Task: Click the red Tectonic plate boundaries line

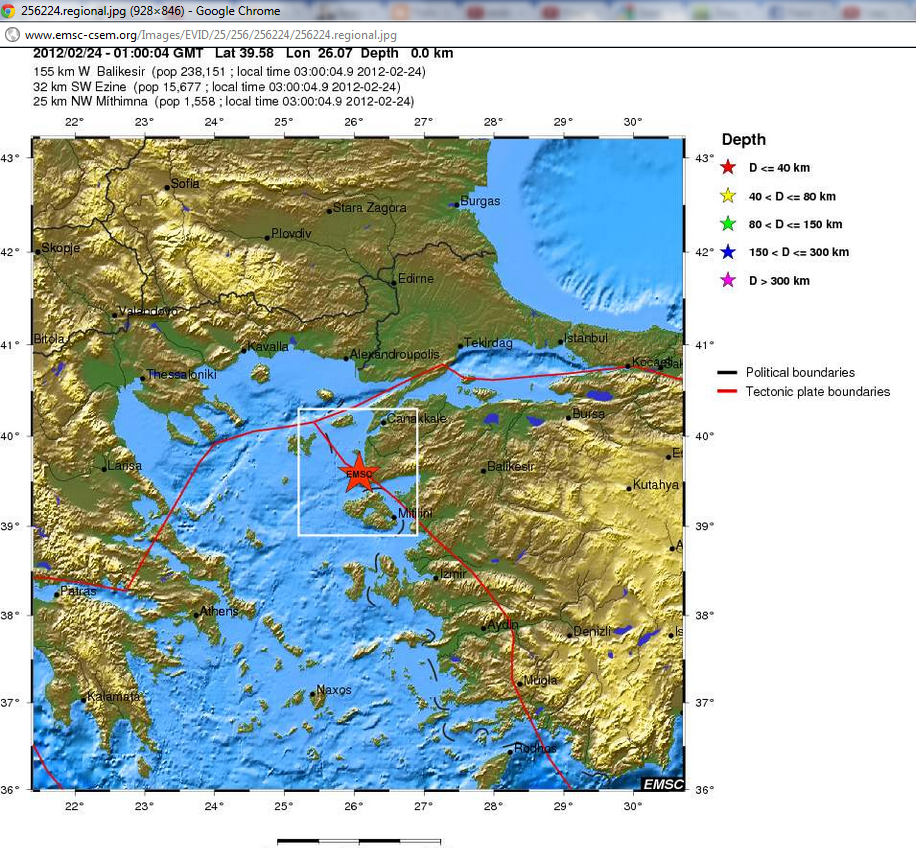Action: [x=728, y=392]
